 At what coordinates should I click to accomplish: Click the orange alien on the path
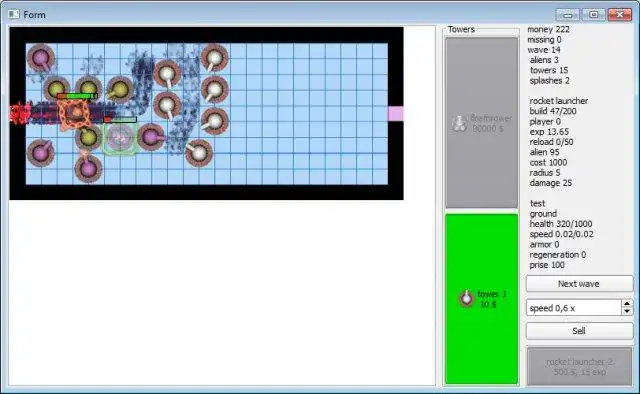[x=74, y=114]
